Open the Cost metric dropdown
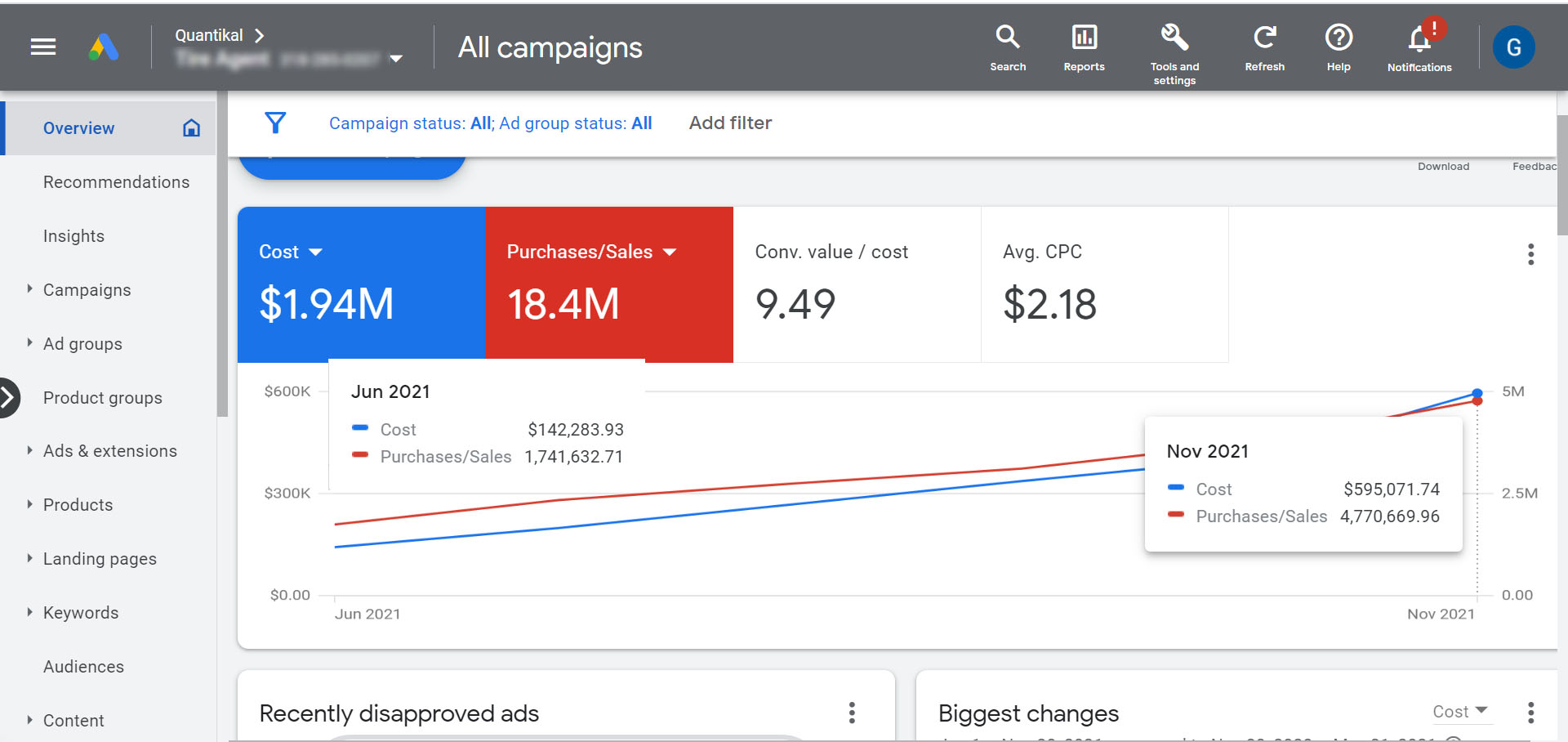1568x742 pixels. coord(317,252)
